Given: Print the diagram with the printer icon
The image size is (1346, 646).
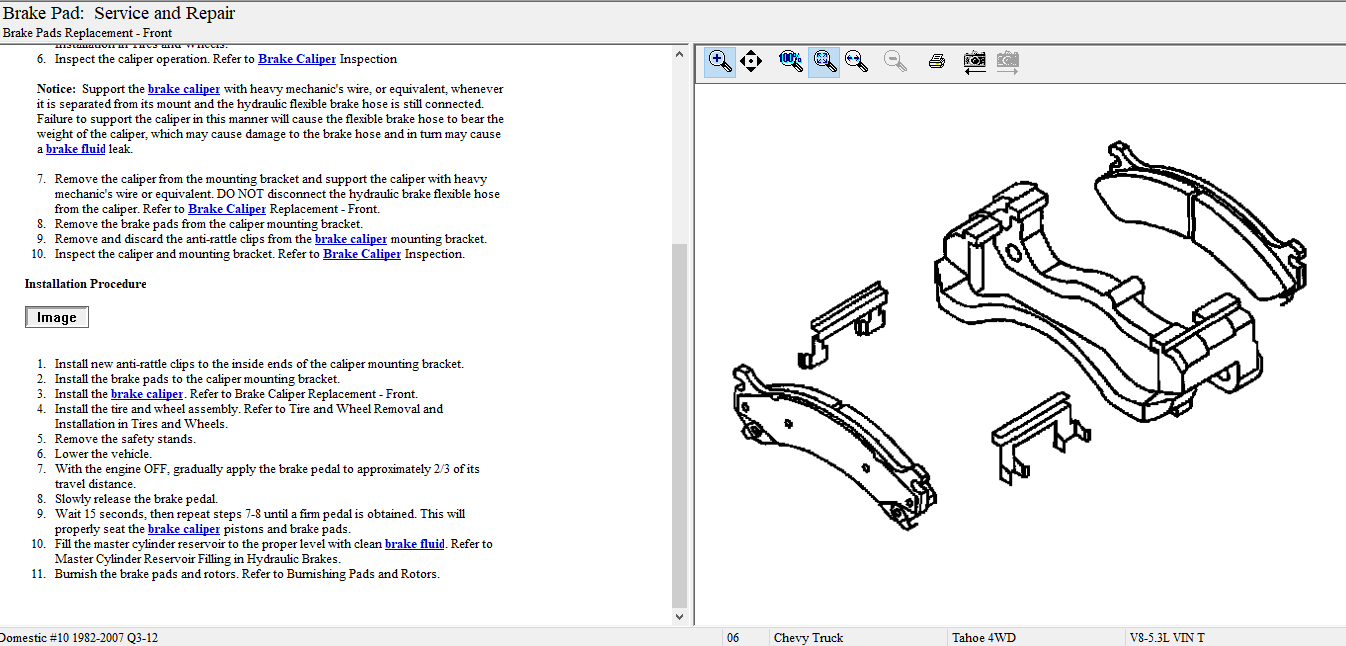Looking at the screenshot, I should pyautogui.click(x=936, y=61).
